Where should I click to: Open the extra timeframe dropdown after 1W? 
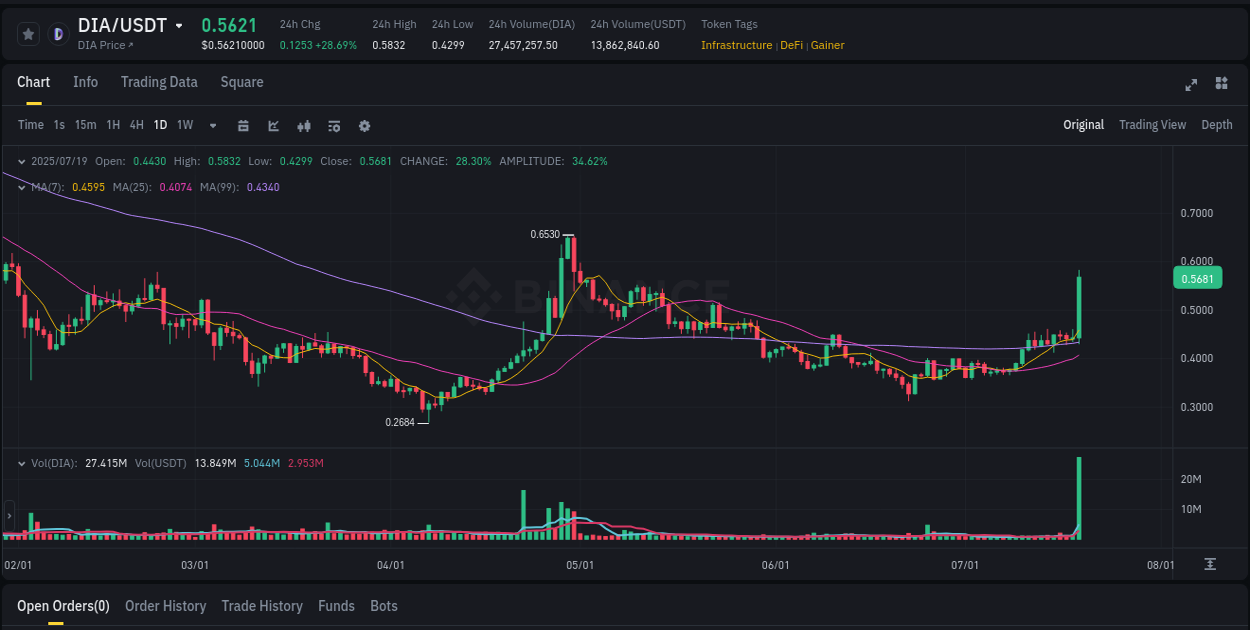[212, 125]
